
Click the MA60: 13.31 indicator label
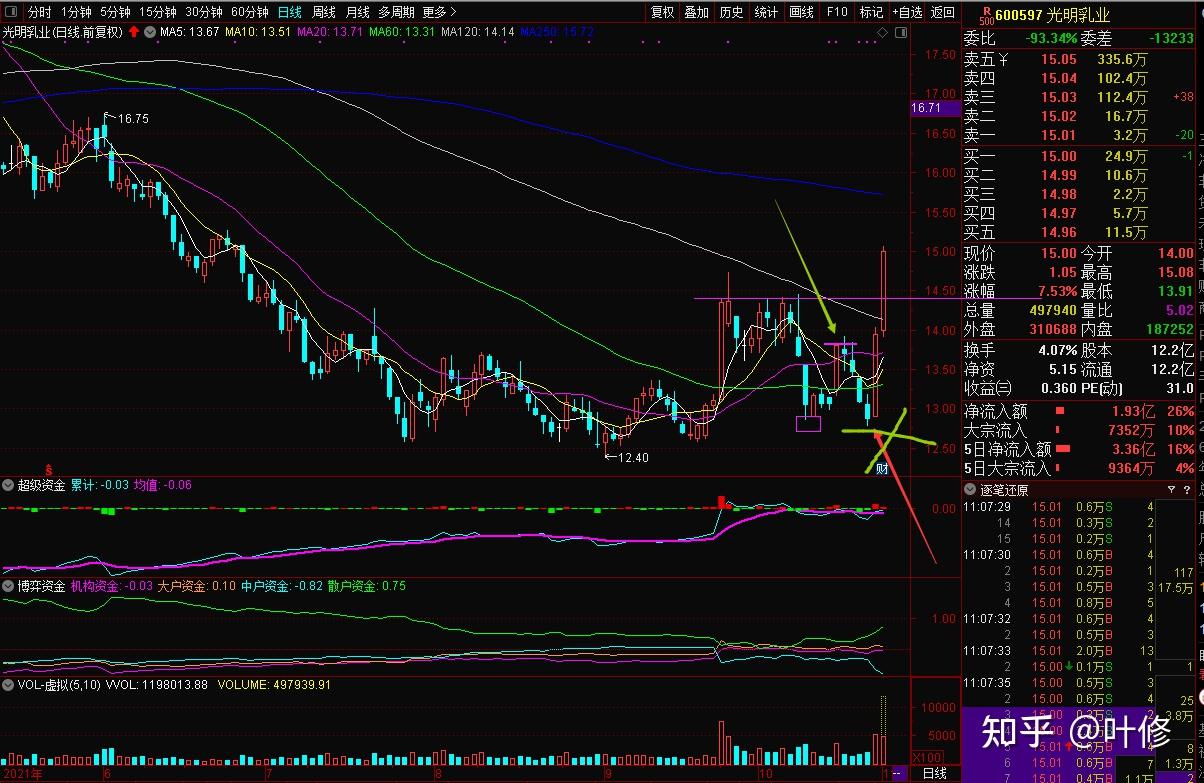[x=403, y=32]
